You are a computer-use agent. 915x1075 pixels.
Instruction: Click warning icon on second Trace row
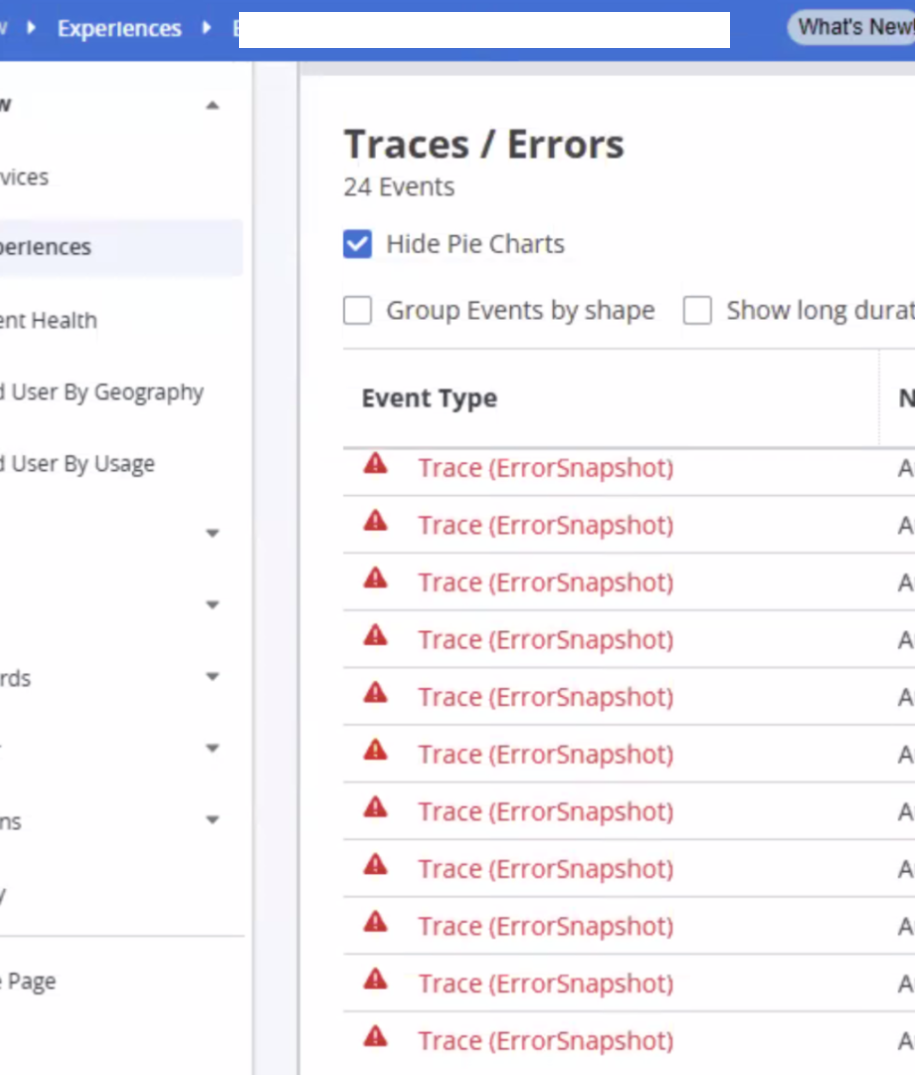(375, 520)
